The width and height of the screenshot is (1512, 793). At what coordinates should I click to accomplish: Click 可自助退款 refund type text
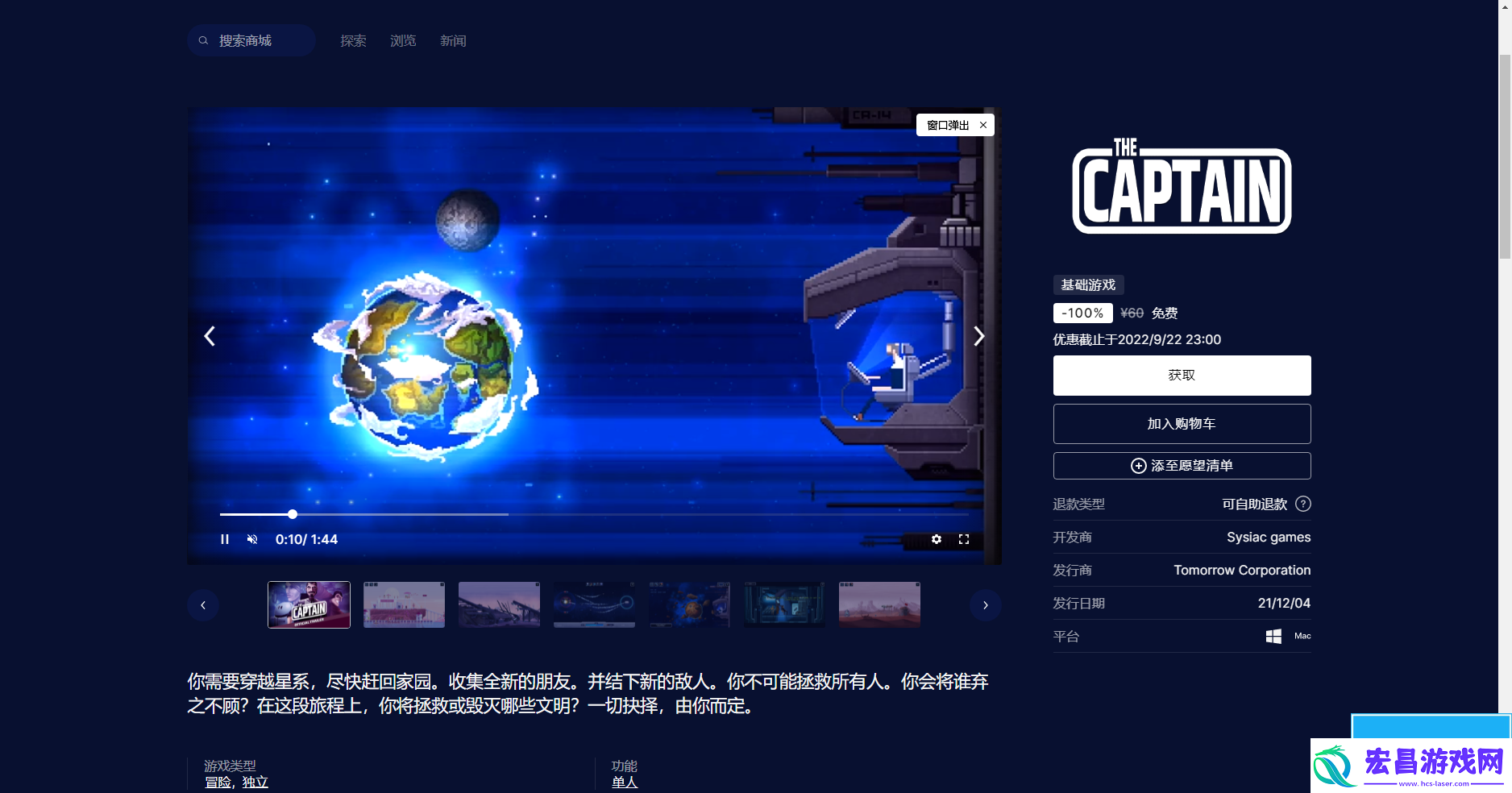pyautogui.click(x=1255, y=504)
